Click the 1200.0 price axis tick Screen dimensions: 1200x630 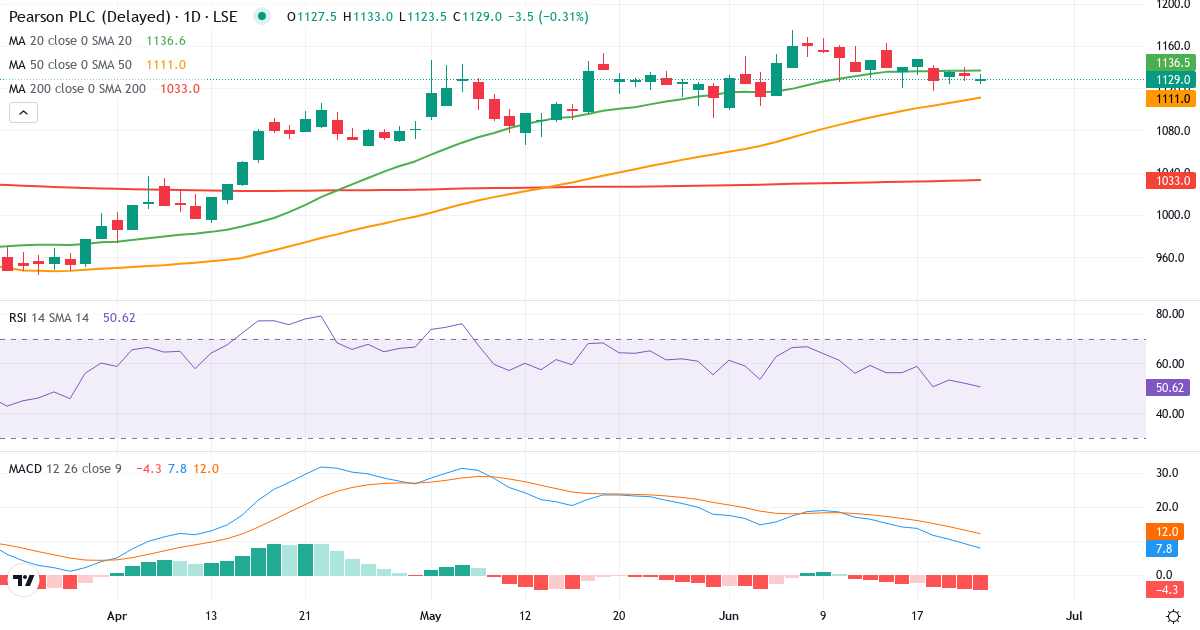(x=1172, y=4)
